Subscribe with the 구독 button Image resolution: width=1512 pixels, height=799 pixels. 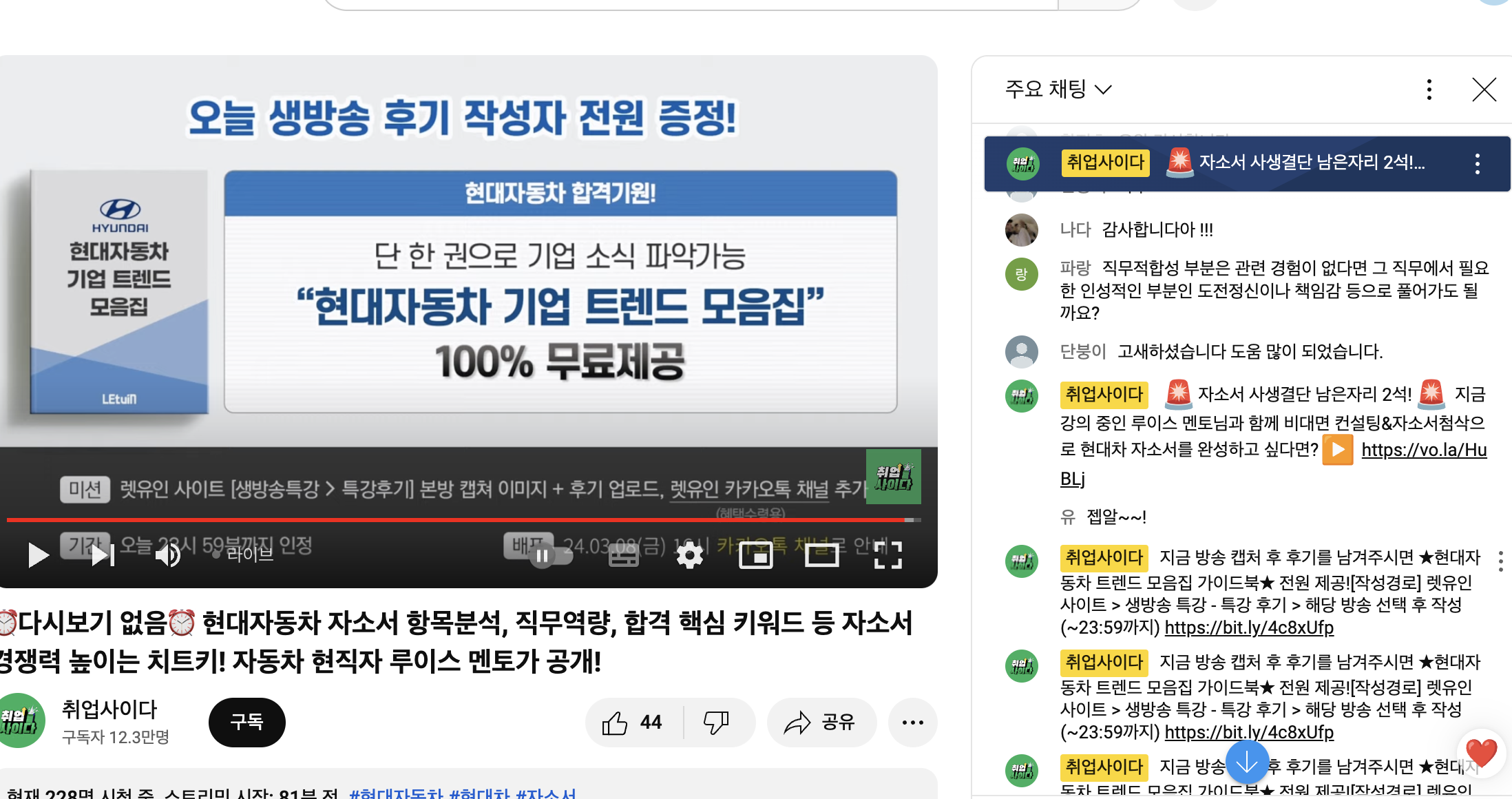tap(246, 722)
